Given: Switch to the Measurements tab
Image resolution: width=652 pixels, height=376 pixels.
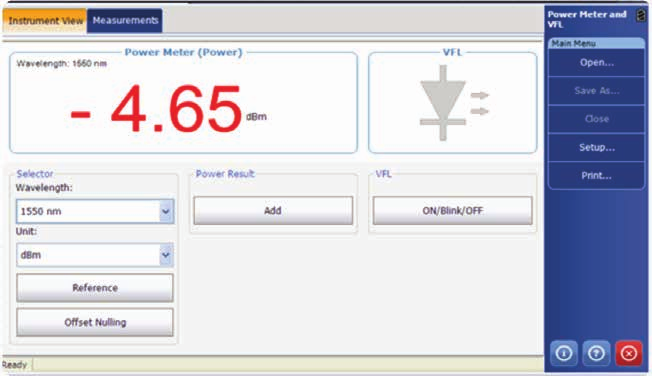Looking at the screenshot, I should coord(125,20).
